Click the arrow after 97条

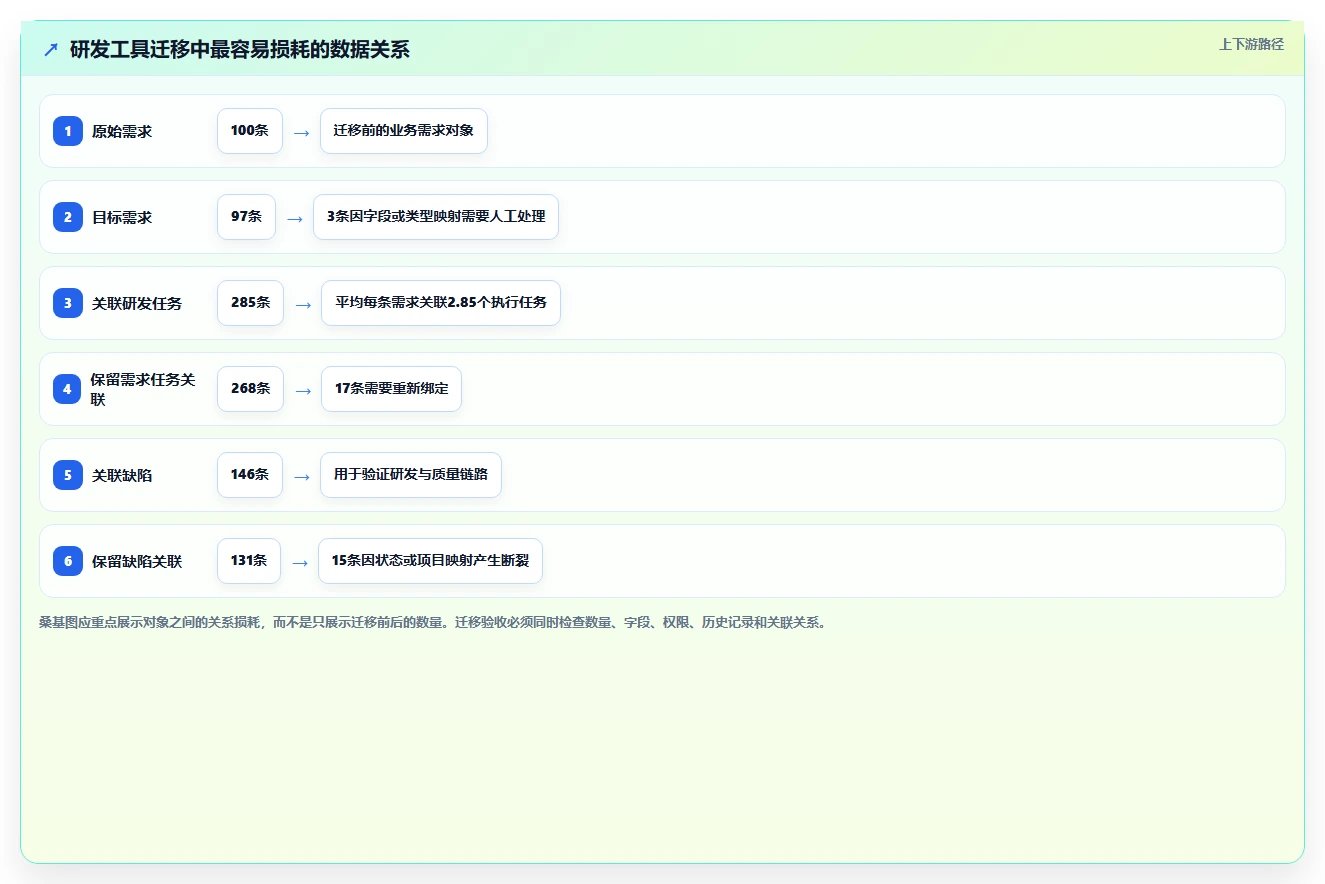pos(295,218)
